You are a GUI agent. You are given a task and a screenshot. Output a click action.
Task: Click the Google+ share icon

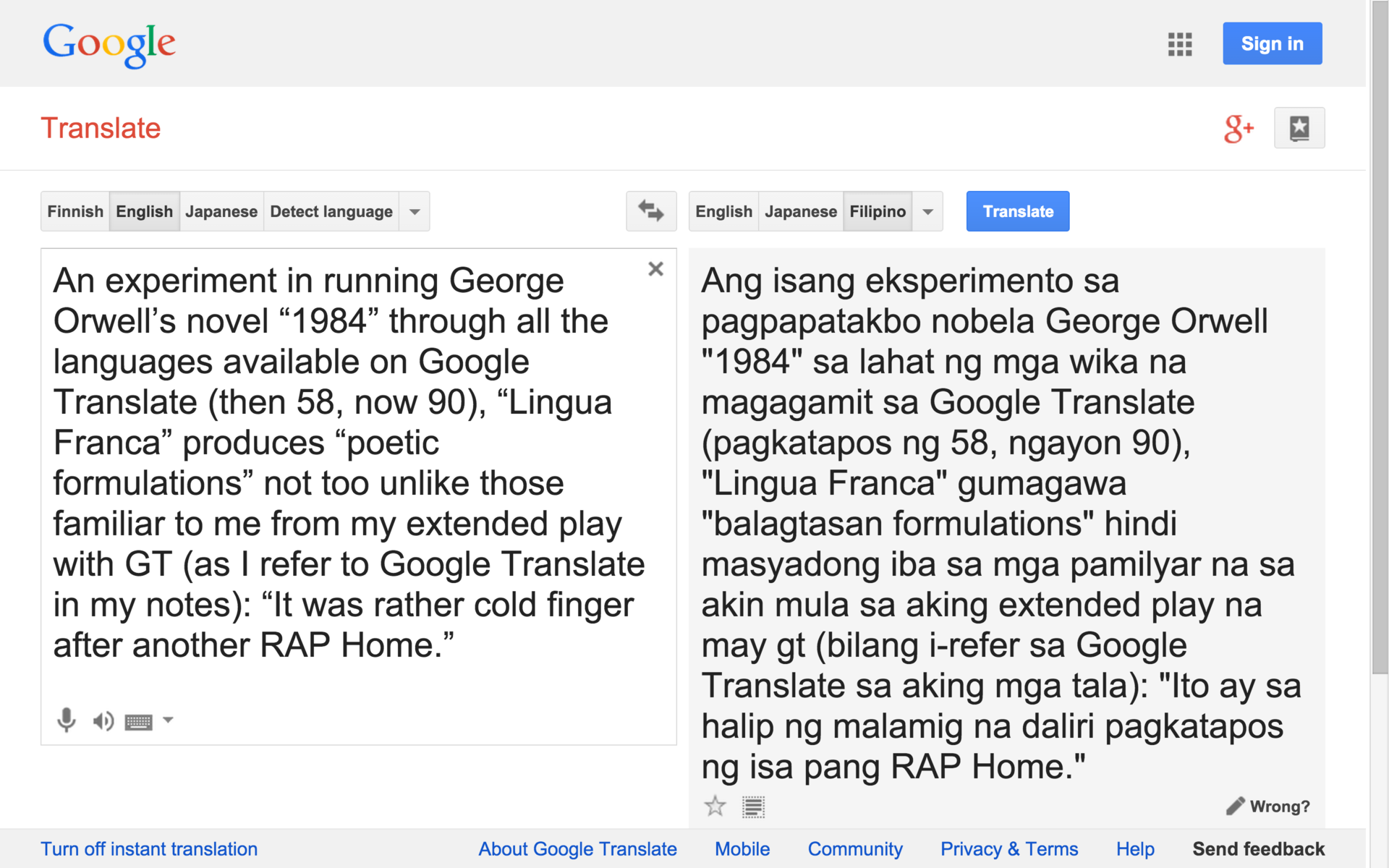click(1238, 129)
